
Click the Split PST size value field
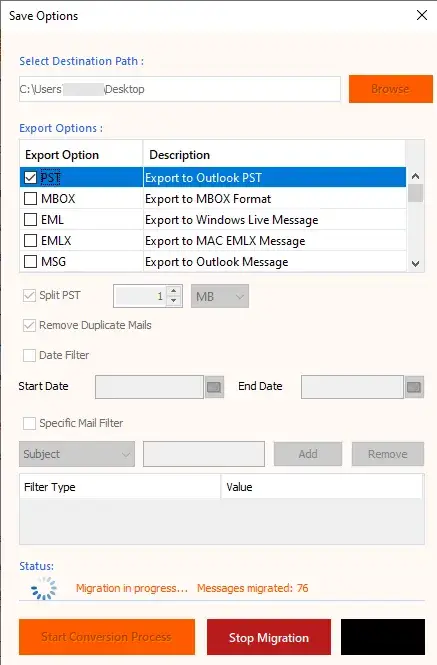(140, 296)
